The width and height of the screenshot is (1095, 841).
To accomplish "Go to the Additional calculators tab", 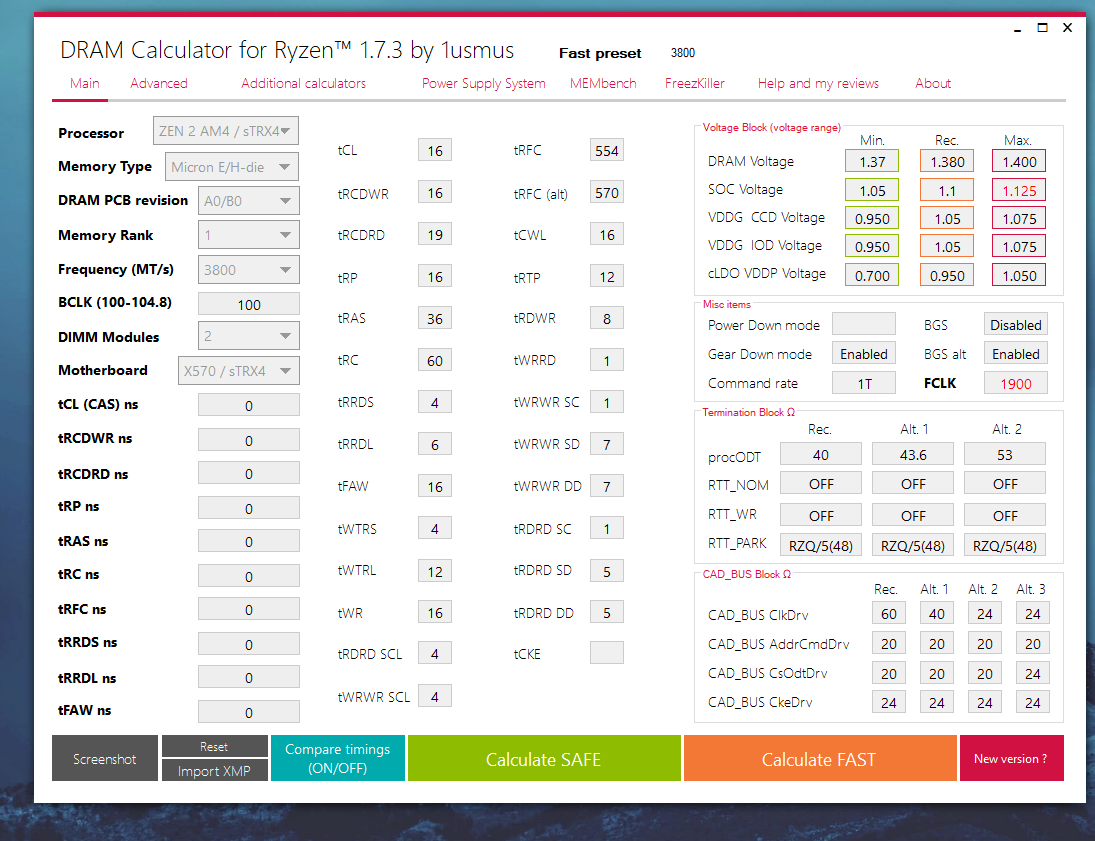I will (303, 83).
